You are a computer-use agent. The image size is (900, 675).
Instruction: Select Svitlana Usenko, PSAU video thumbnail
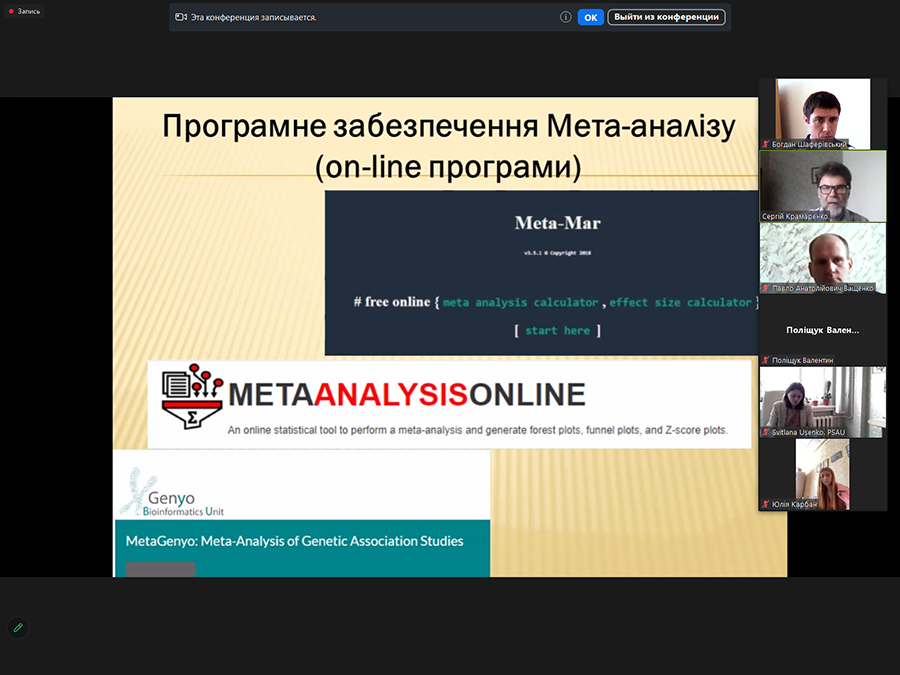click(823, 402)
